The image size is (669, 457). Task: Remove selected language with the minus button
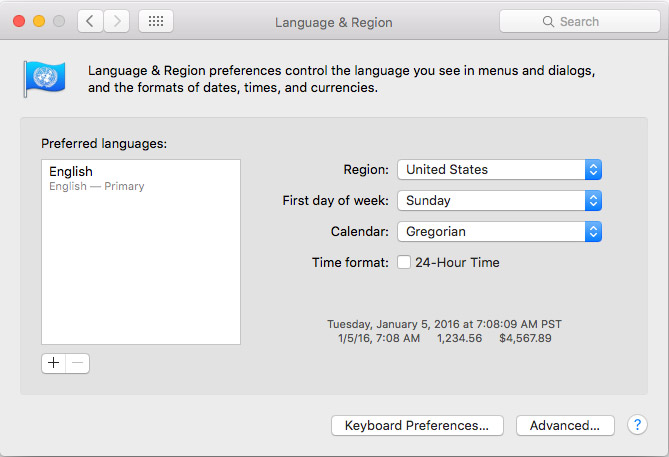click(x=78, y=363)
